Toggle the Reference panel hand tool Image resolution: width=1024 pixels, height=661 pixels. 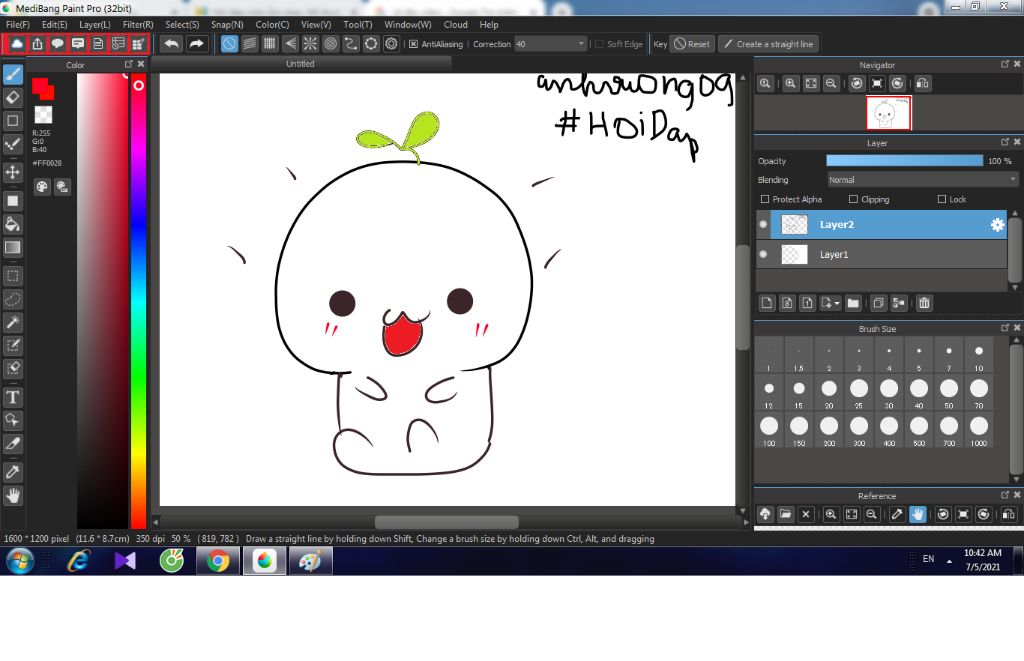(918, 515)
